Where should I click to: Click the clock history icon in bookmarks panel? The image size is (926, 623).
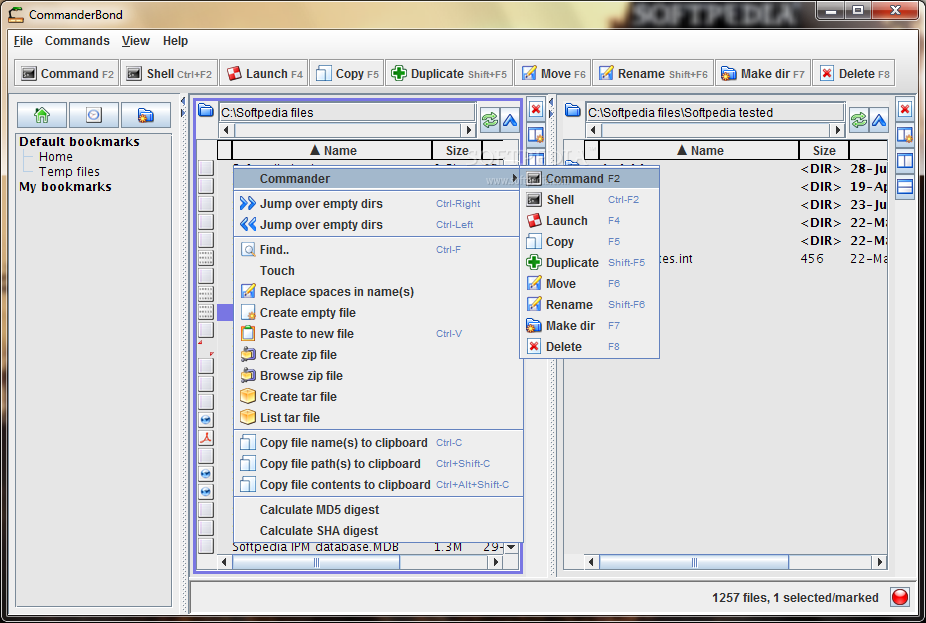94,115
